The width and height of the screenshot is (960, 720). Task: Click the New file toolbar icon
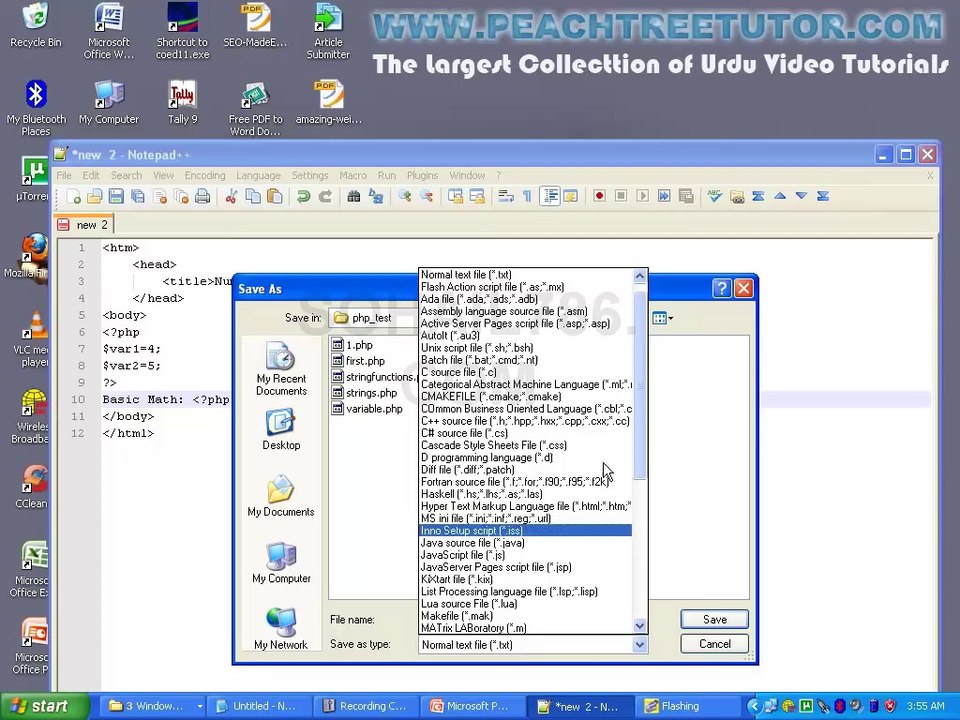click(x=73, y=197)
